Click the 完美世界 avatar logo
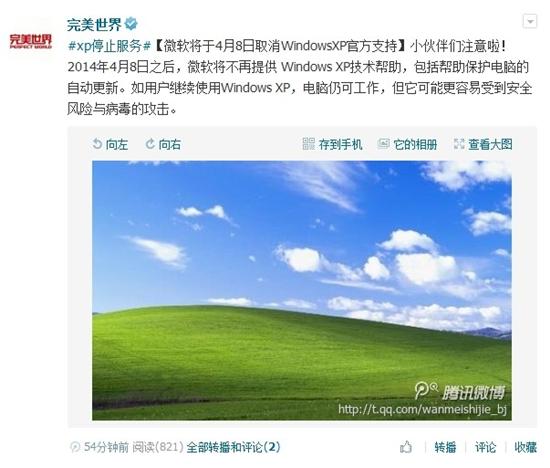 [31, 41]
